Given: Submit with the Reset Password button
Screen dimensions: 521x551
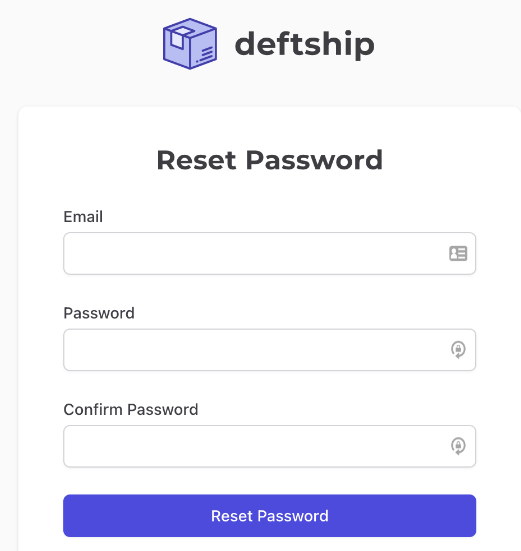Looking at the screenshot, I should pos(269,516).
